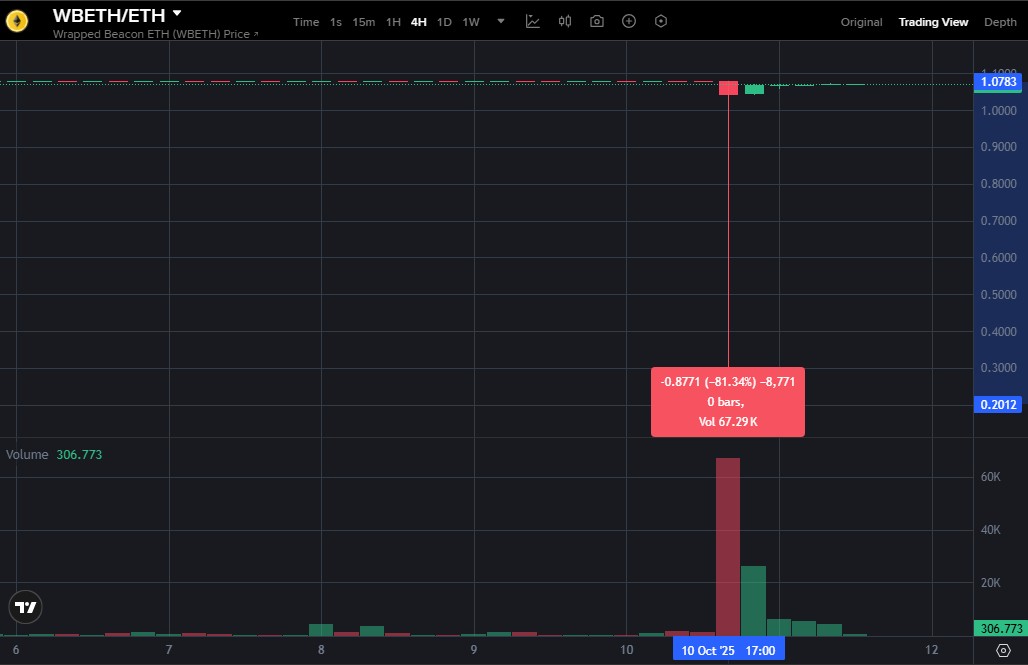Open axis settings gear at bottom right

[x=1003, y=650]
